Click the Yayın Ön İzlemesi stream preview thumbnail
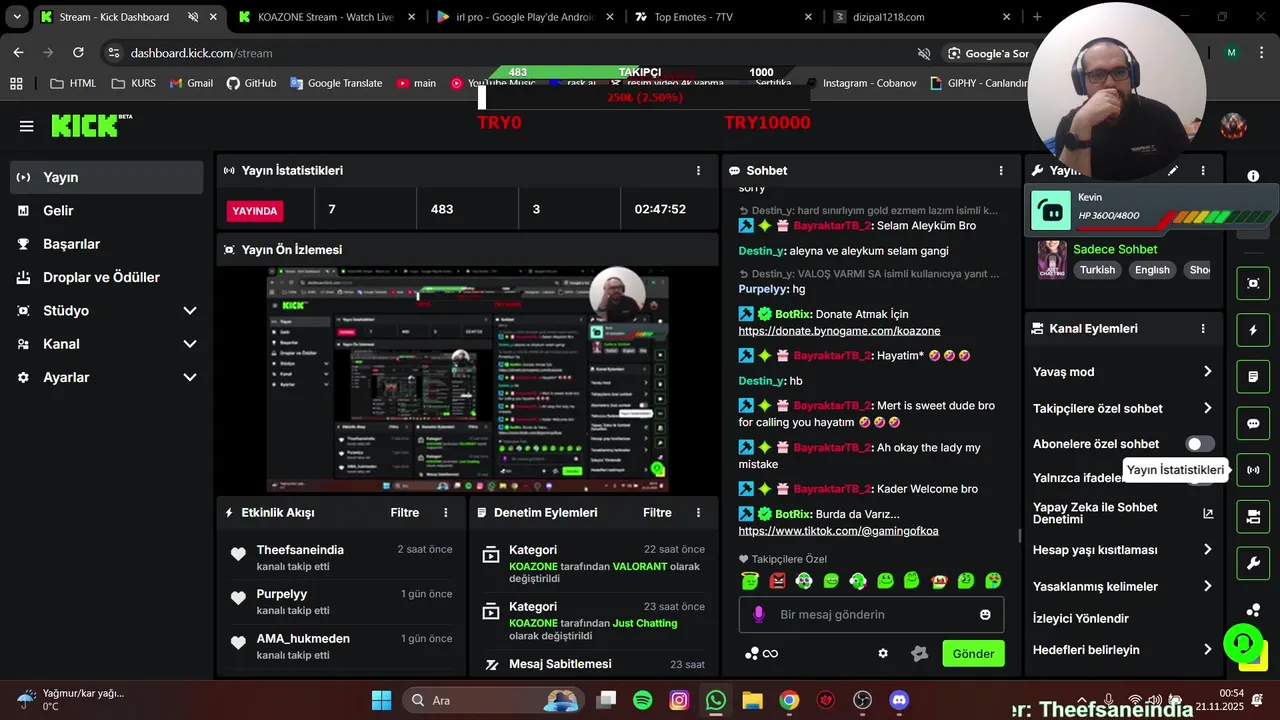This screenshot has width=1280, height=720. [468, 380]
